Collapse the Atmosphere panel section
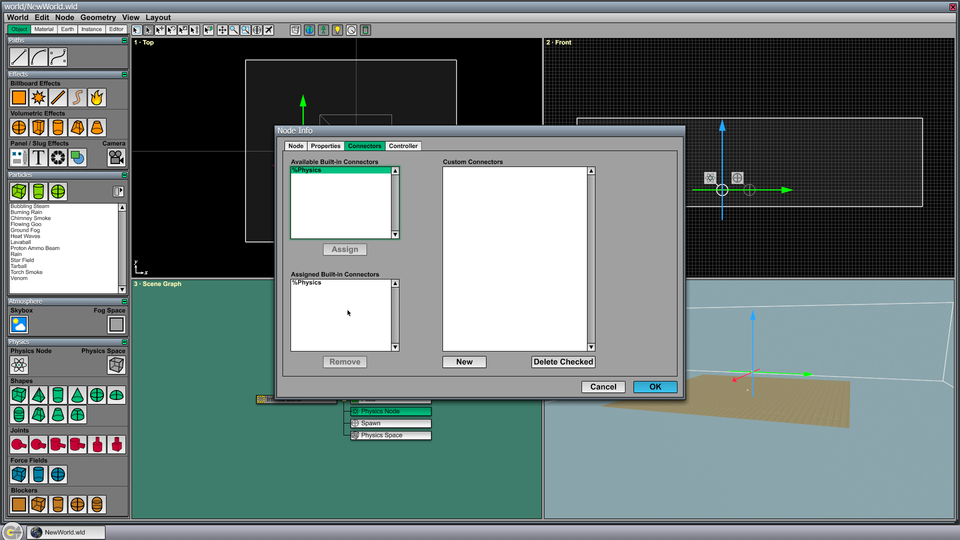960x540 pixels. (x=124, y=301)
